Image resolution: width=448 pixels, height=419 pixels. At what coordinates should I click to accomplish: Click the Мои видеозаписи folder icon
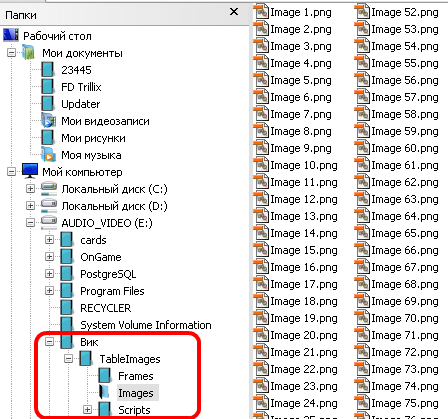[x=48, y=120]
